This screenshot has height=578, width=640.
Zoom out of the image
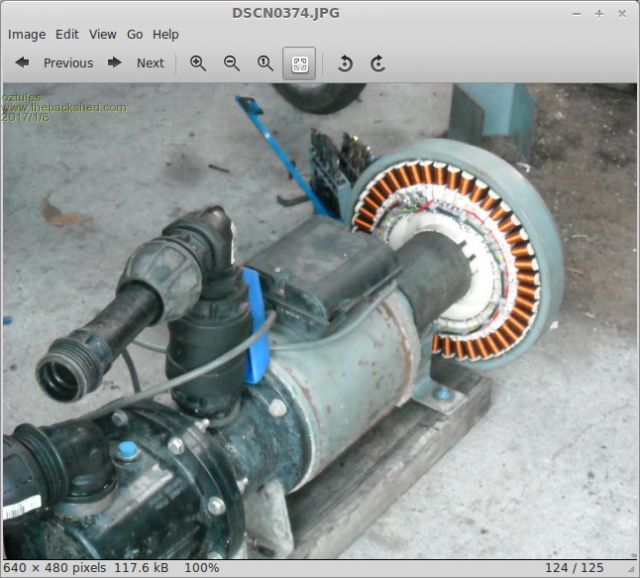pyautogui.click(x=231, y=63)
